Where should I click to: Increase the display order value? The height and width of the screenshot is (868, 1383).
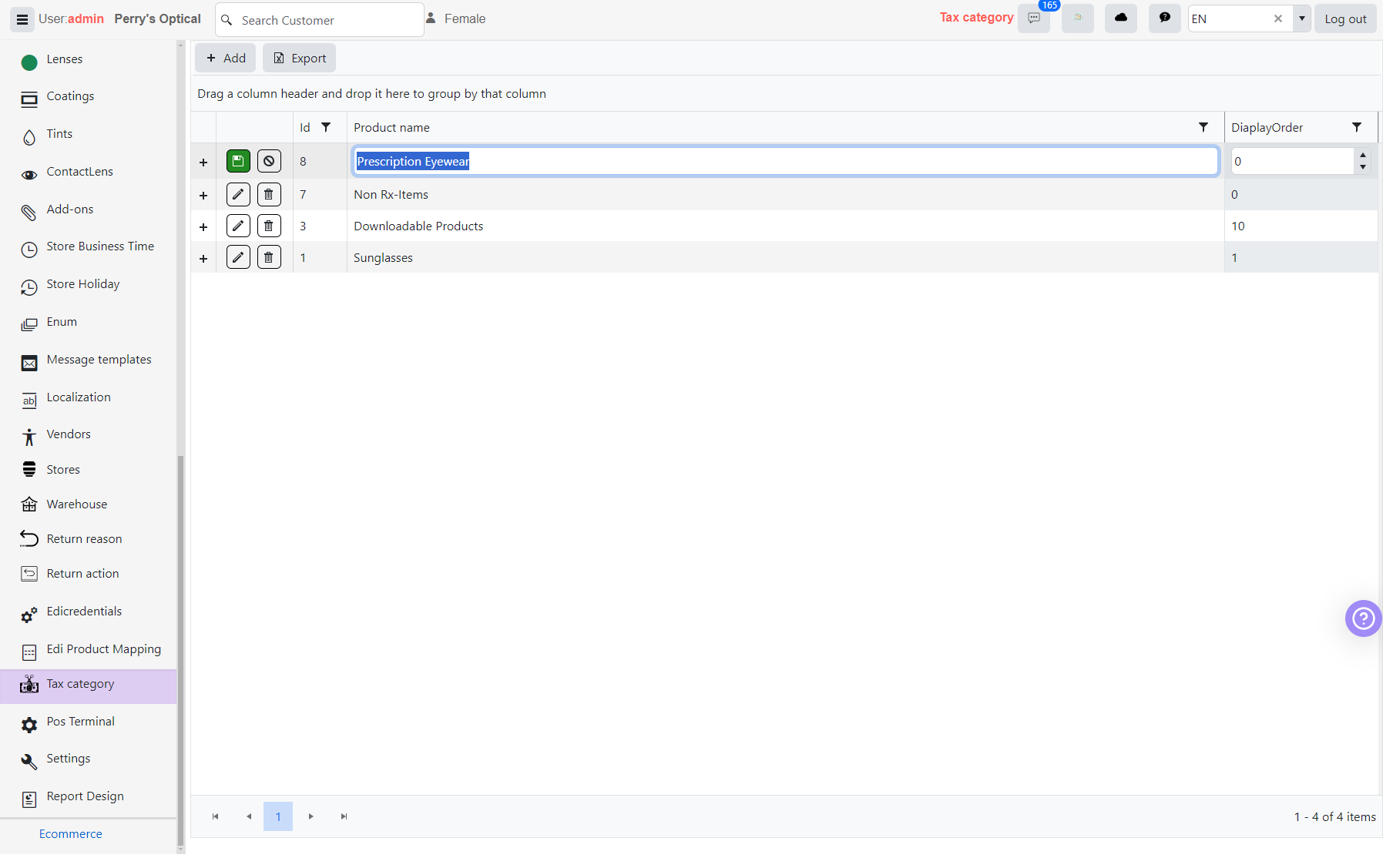click(1363, 155)
